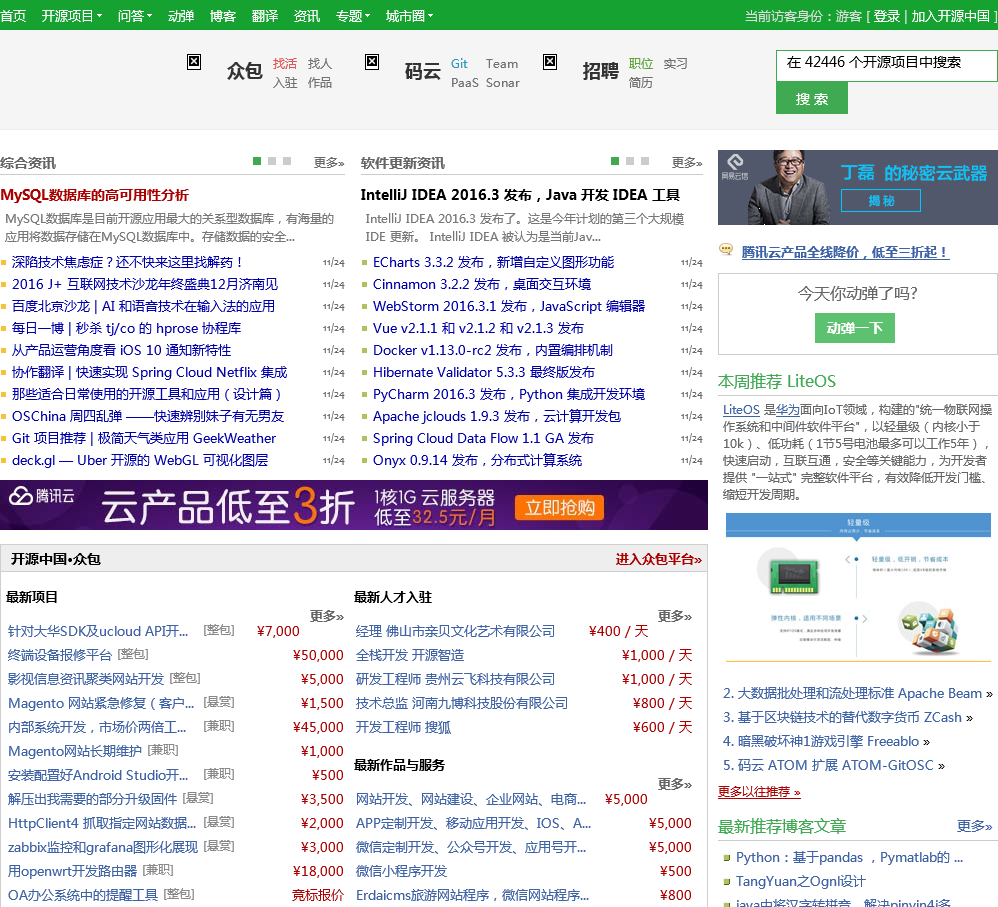Select third slide dot in 综合资讯

(287, 161)
